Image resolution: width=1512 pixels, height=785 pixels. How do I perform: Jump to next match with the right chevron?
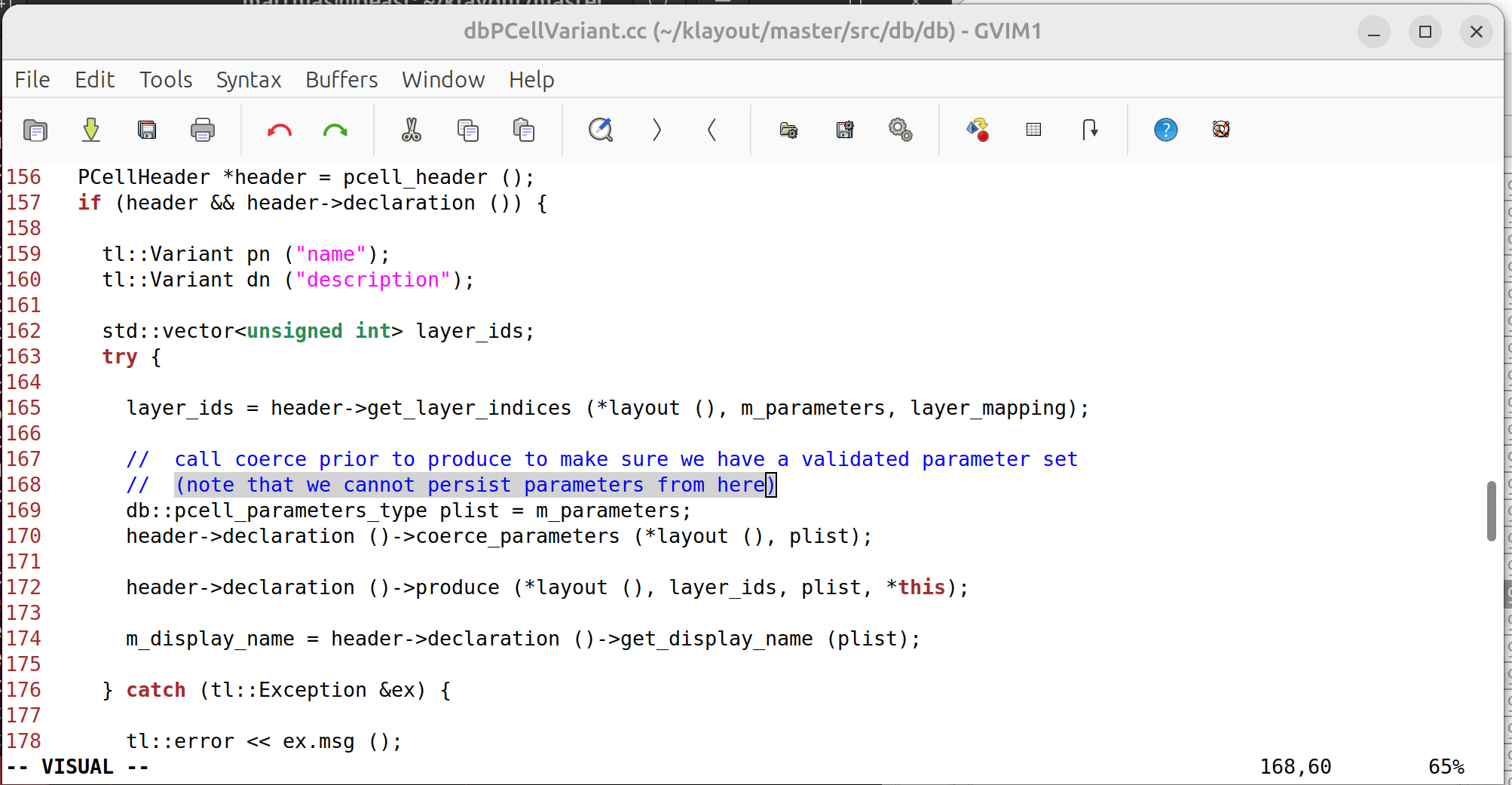click(x=657, y=130)
